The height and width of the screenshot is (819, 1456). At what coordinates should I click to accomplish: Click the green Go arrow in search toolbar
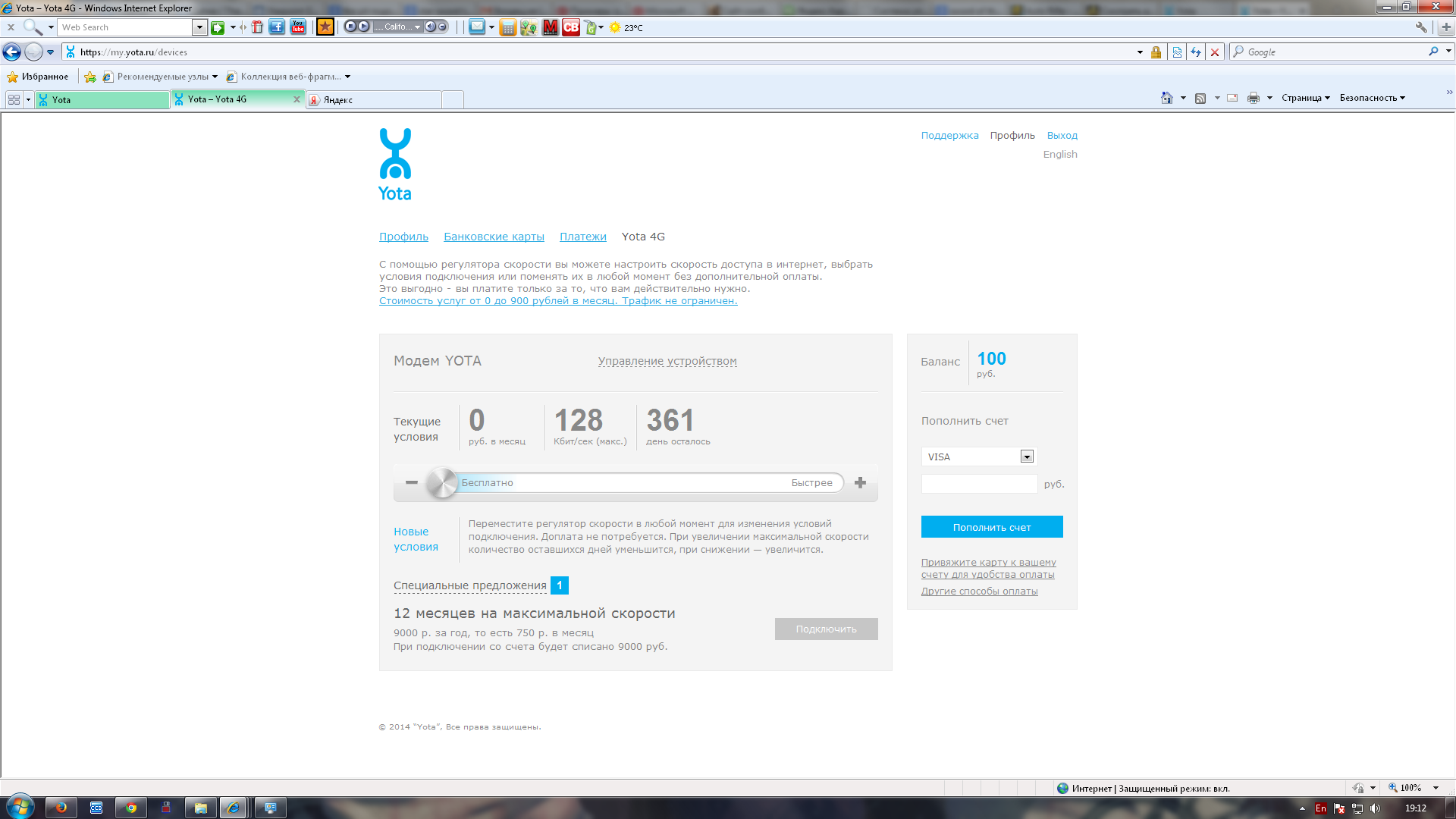[x=218, y=27]
